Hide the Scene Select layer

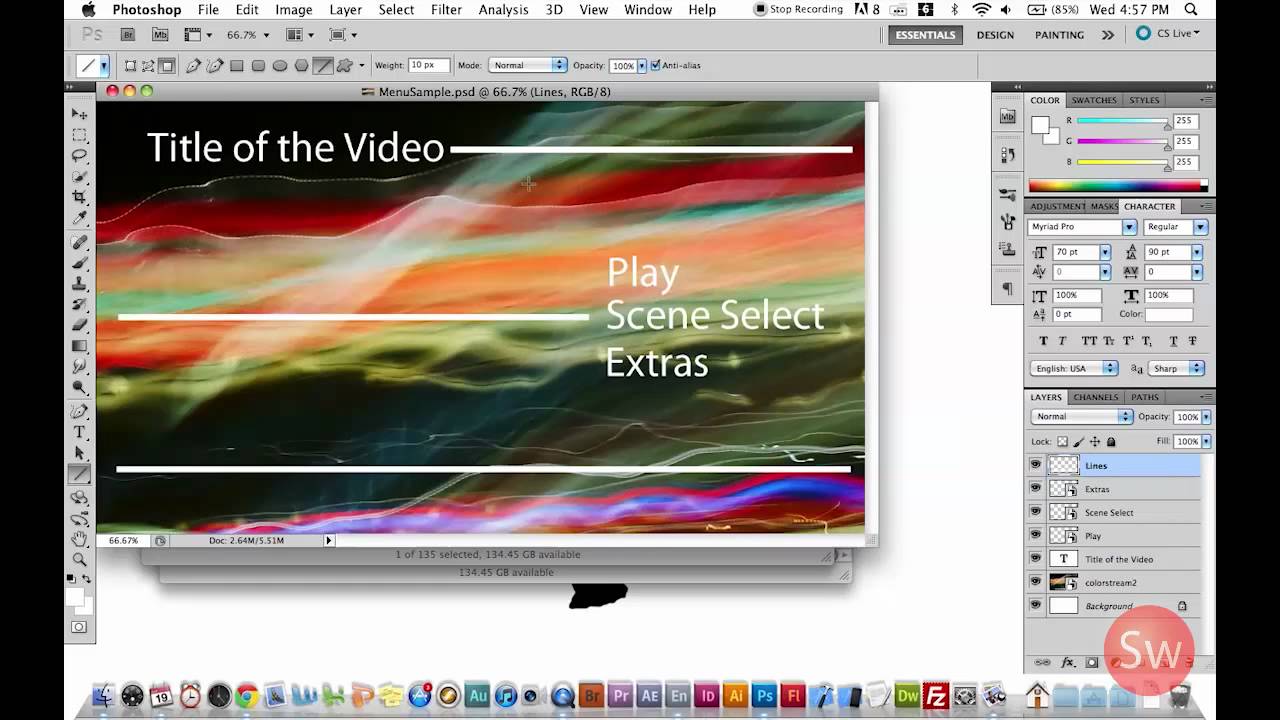tap(1035, 512)
